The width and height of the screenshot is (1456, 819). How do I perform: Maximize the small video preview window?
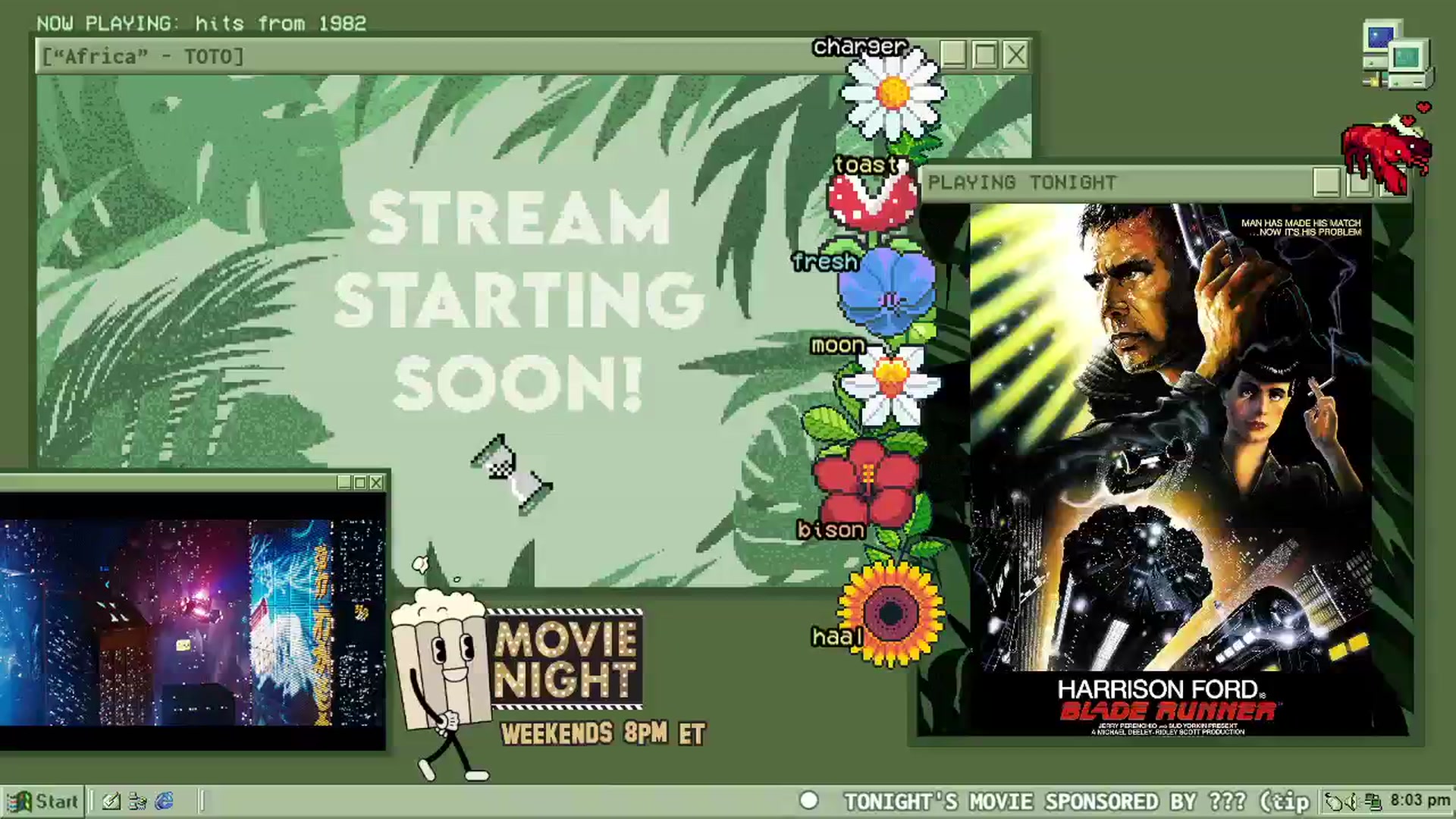click(x=360, y=482)
